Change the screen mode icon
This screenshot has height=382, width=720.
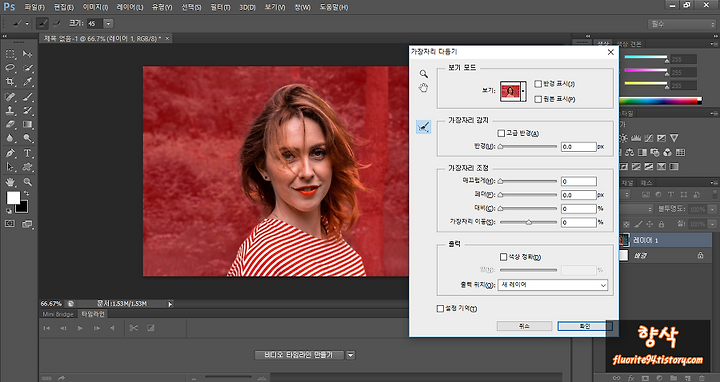28,224
